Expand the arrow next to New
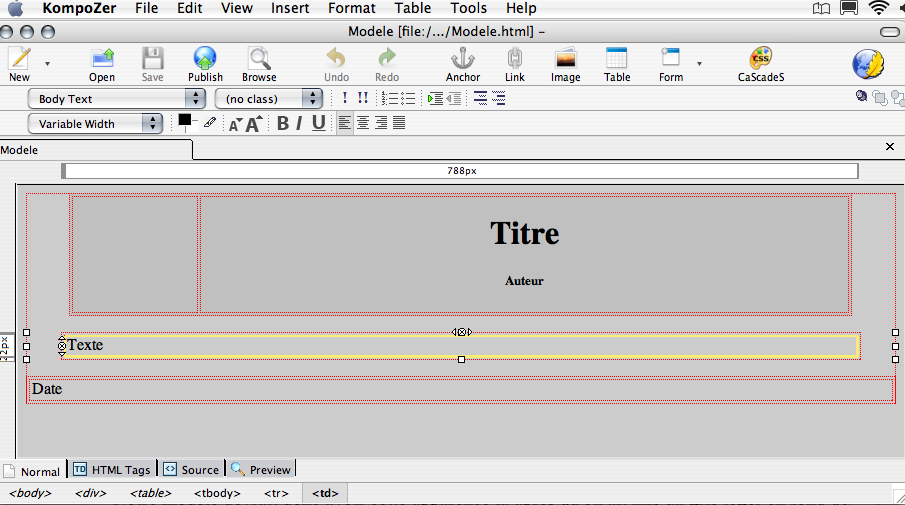 47,63
